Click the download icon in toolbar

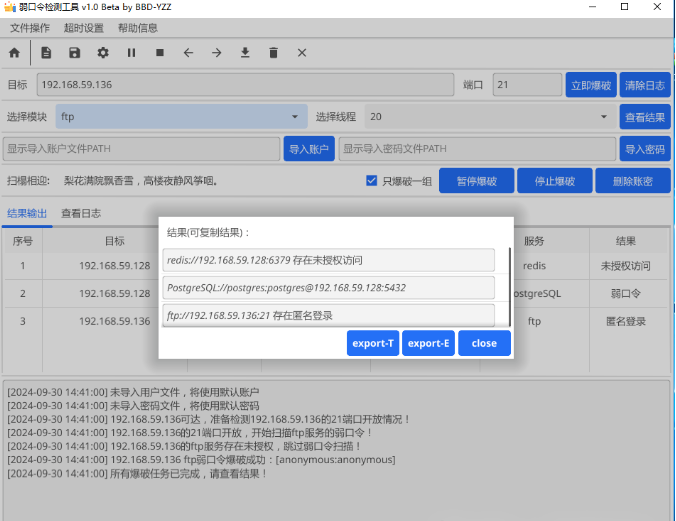pyautogui.click(x=245, y=53)
